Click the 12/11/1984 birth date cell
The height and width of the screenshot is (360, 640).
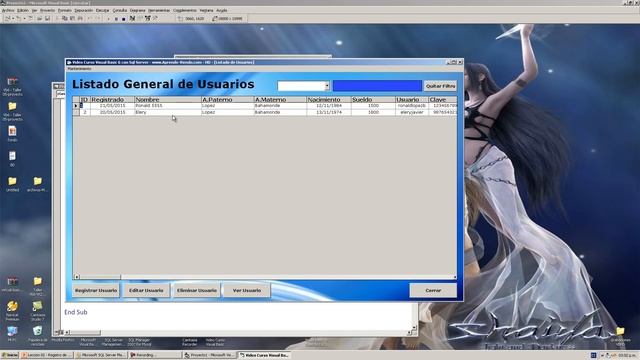[x=329, y=106]
